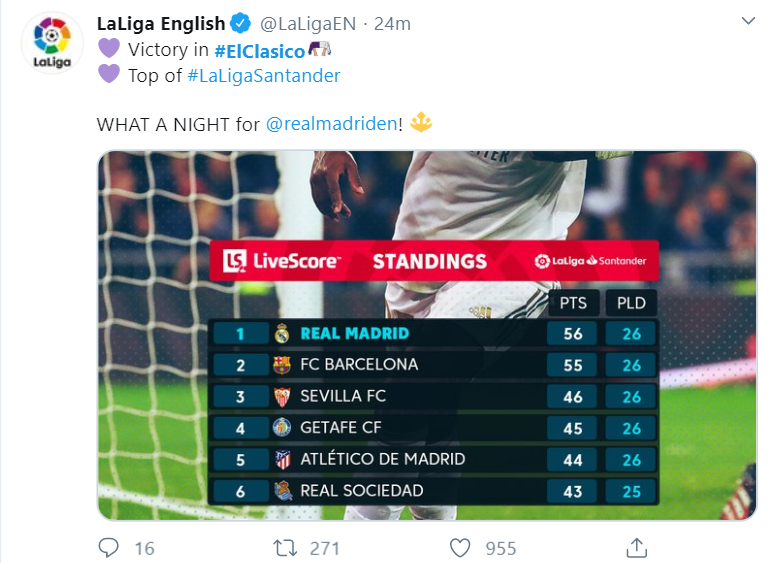Screen dimensions: 772x563
Task: Click the LiveScore logo in image
Action: [281, 261]
